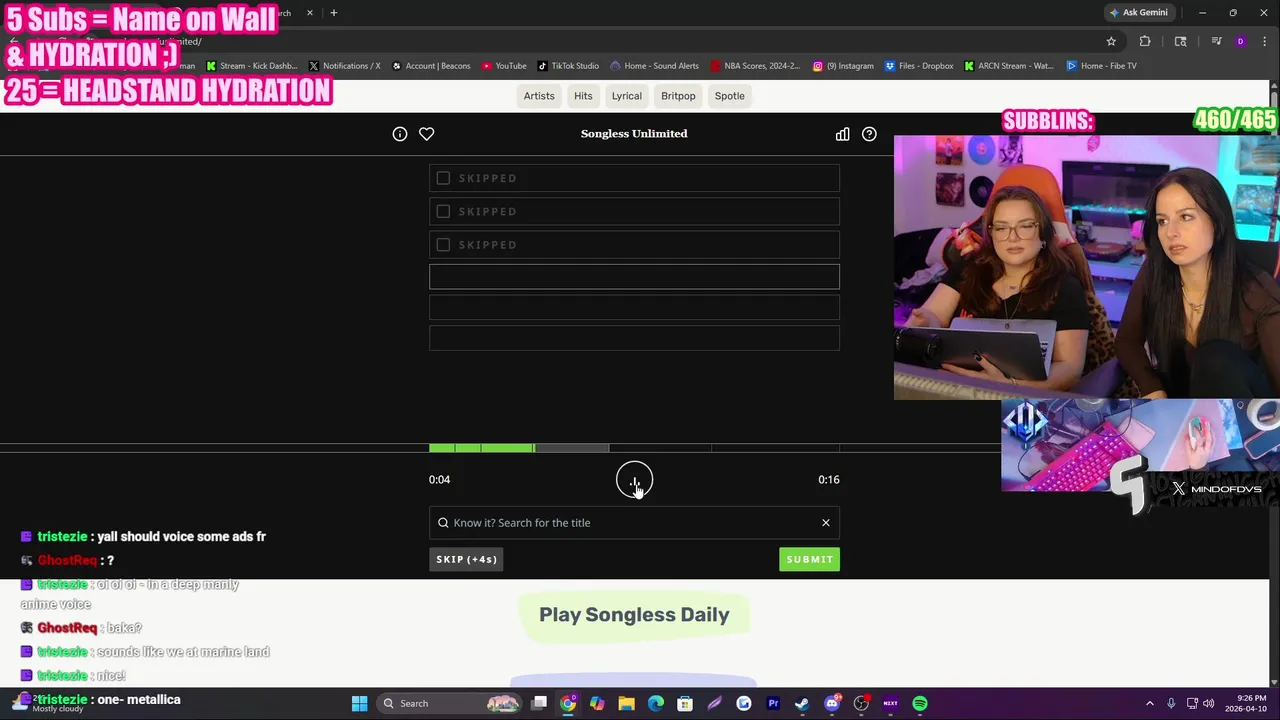The image size is (1280, 720).
Task: Open the TikTok Studio bookmark
Action: click(x=568, y=66)
